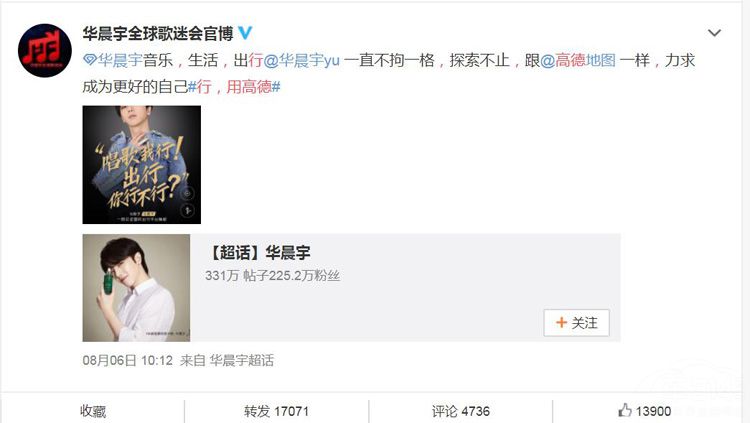This screenshot has height=423, width=750.
Task: Repost using 转发 17071
Action: (276, 411)
